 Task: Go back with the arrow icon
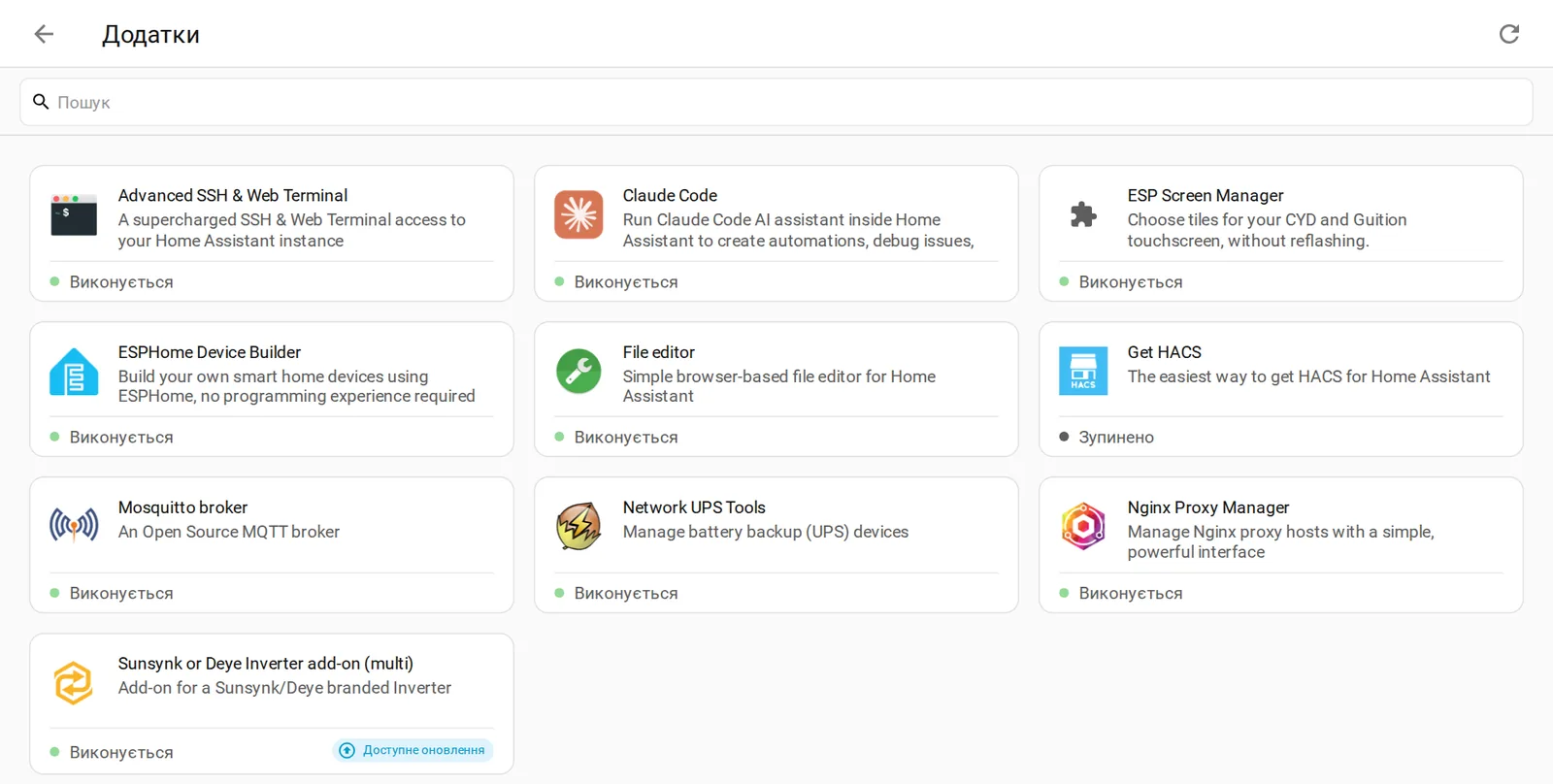pyautogui.click(x=44, y=34)
